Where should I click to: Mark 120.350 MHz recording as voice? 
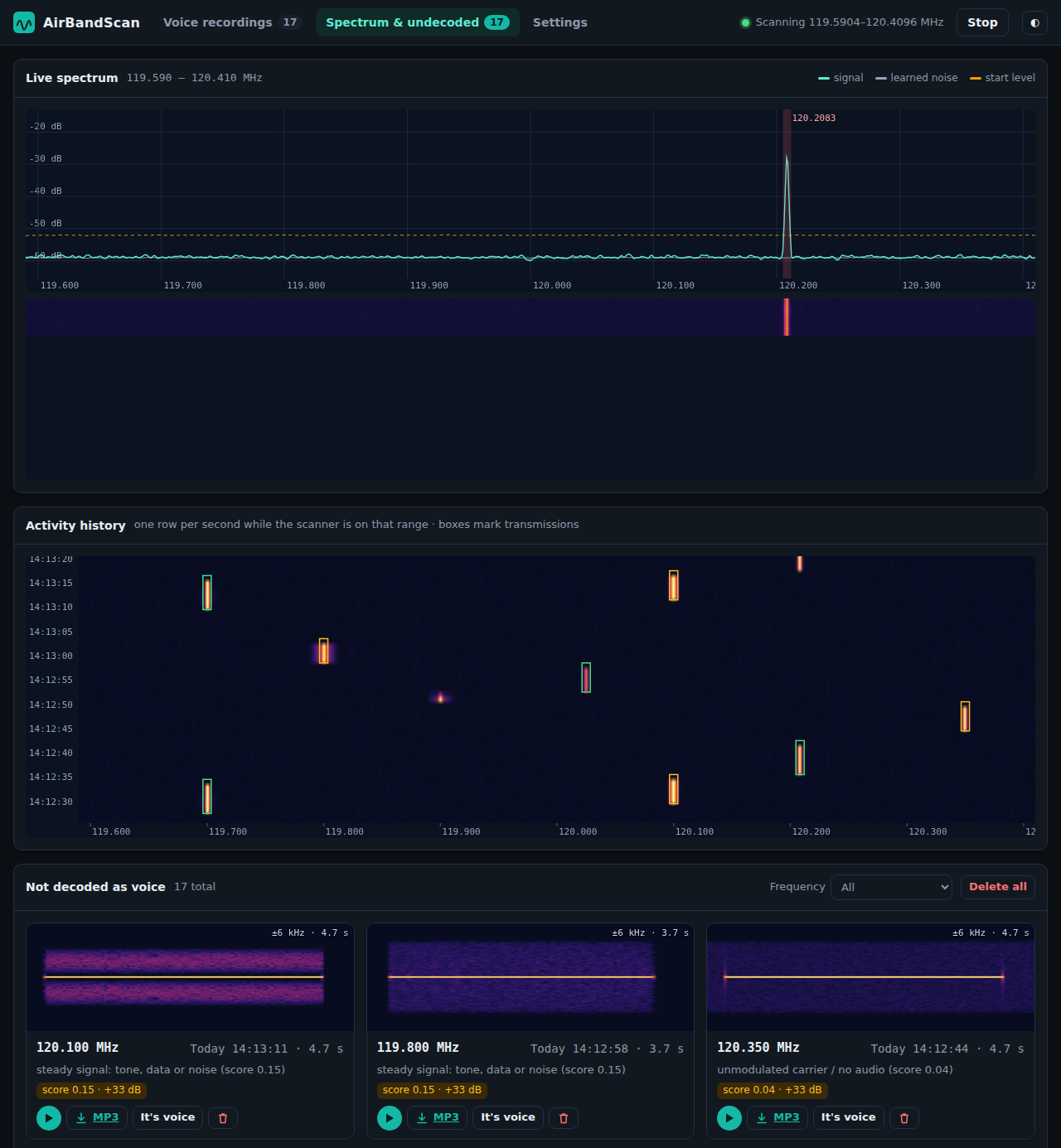click(x=848, y=1117)
